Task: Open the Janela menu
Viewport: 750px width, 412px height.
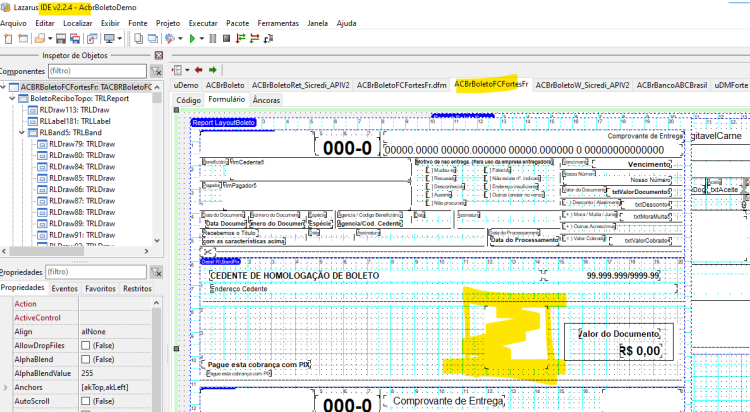Action: point(318,23)
